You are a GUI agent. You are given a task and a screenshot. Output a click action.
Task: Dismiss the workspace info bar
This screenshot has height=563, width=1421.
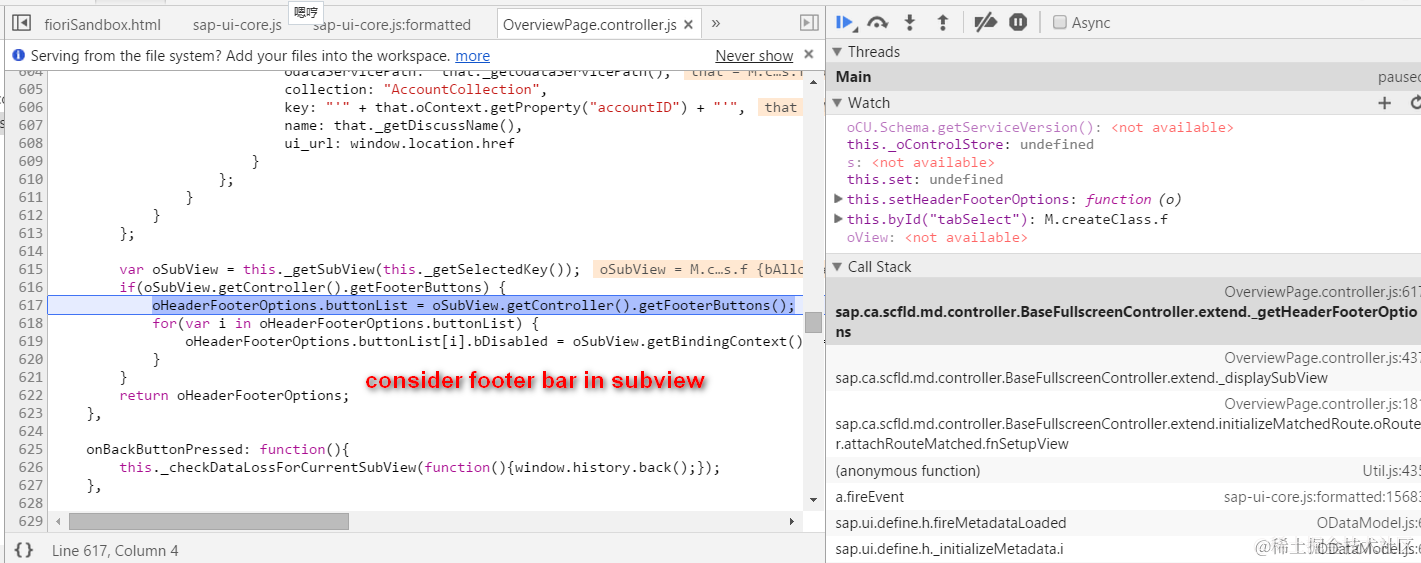(x=809, y=54)
